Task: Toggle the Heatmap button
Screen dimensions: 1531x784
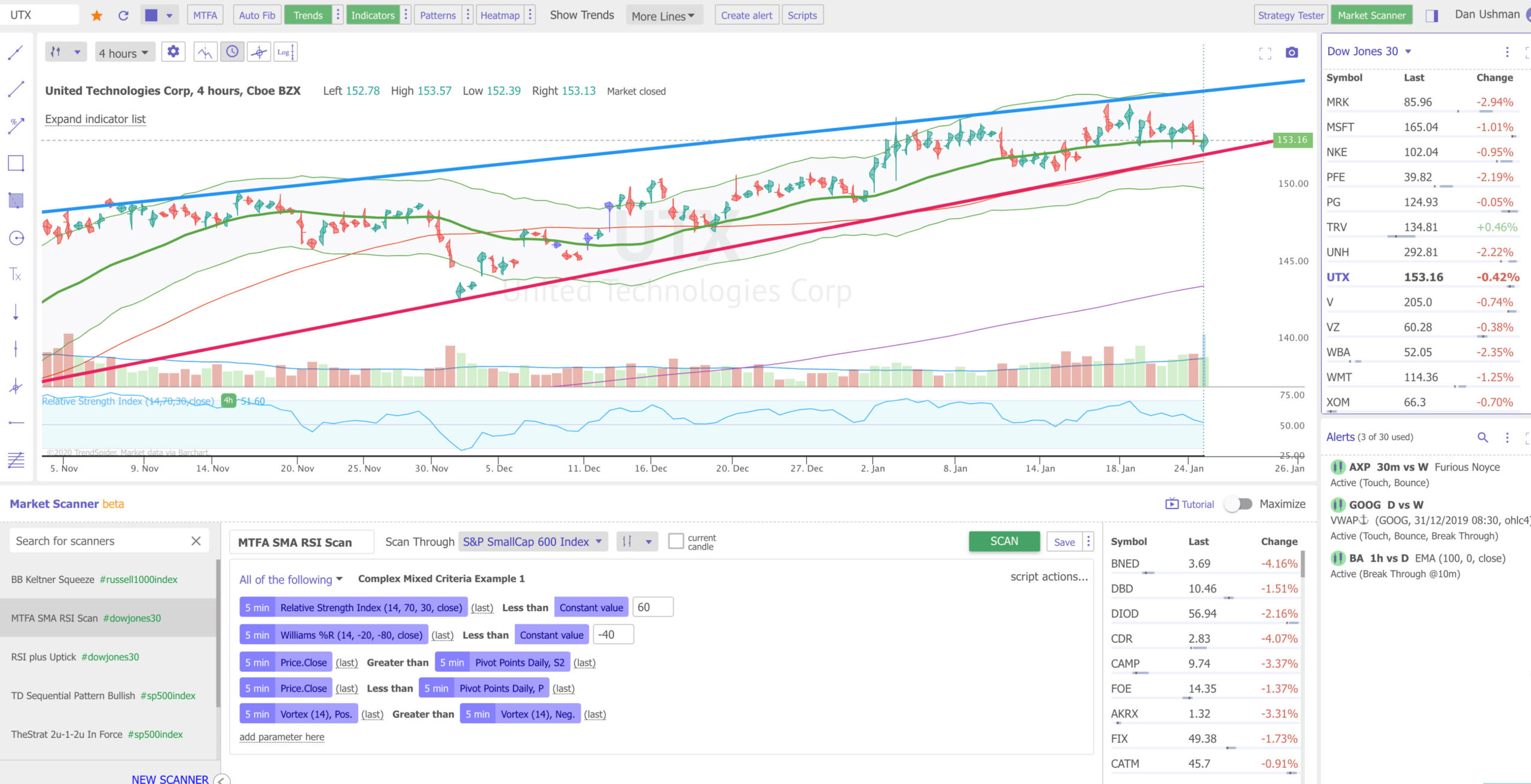Action: [x=500, y=15]
